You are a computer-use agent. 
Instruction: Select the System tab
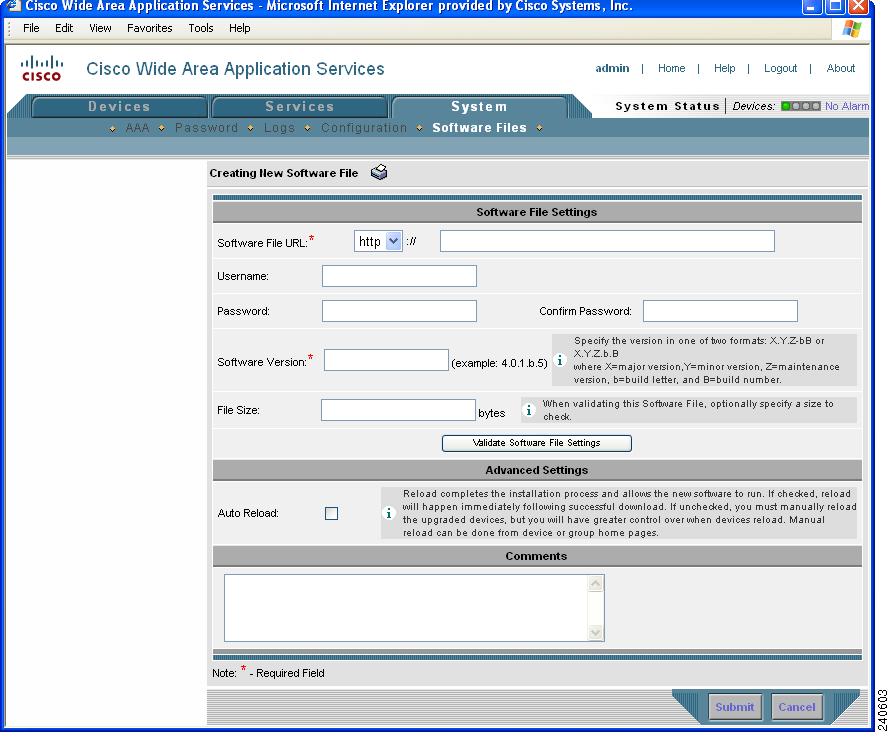click(479, 107)
